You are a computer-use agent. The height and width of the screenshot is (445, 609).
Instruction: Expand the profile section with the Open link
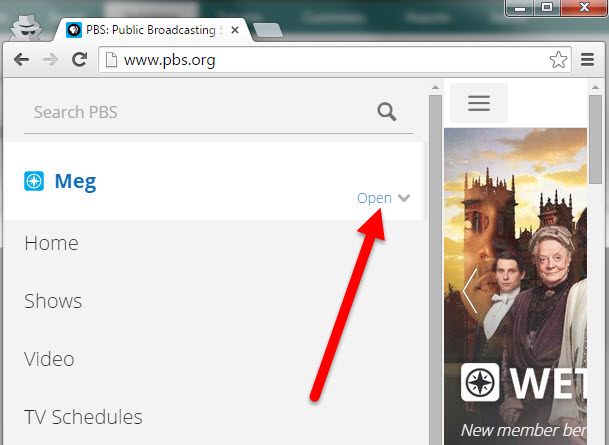(x=374, y=198)
